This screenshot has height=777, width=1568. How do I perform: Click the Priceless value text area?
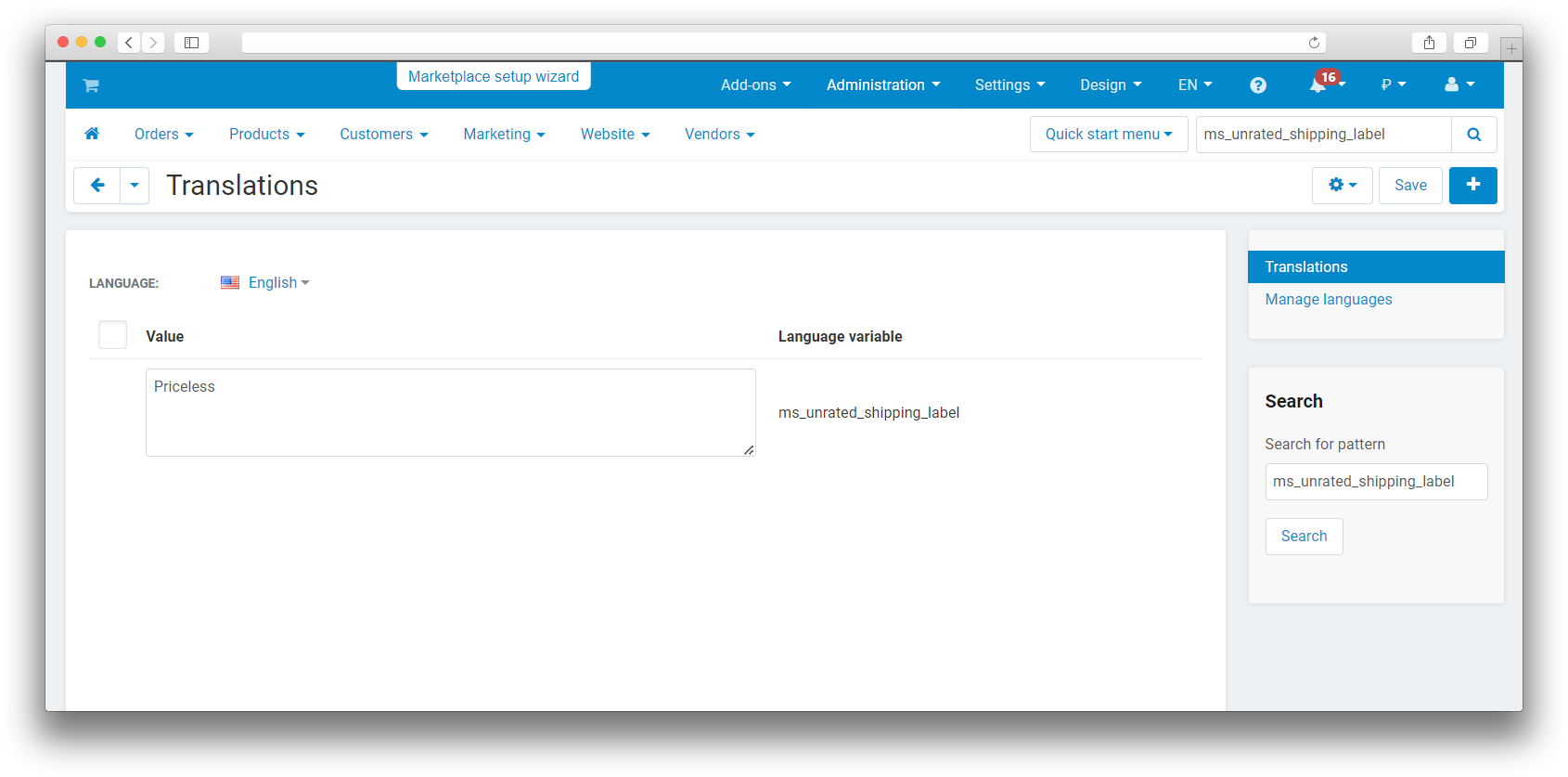[x=450, y=412]
